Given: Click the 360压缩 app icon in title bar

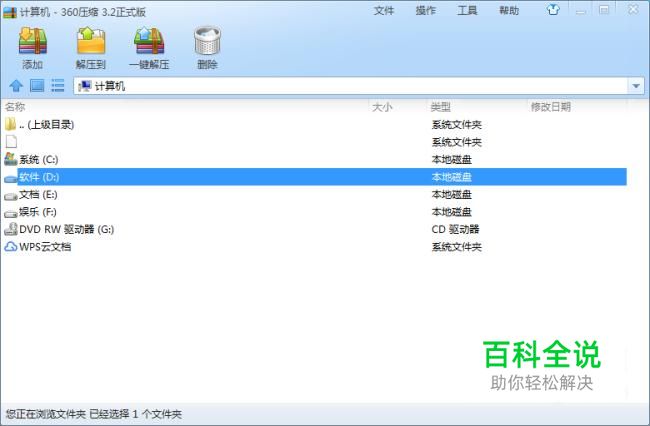Looking at the screenshot, I should [x=10, y=12].
